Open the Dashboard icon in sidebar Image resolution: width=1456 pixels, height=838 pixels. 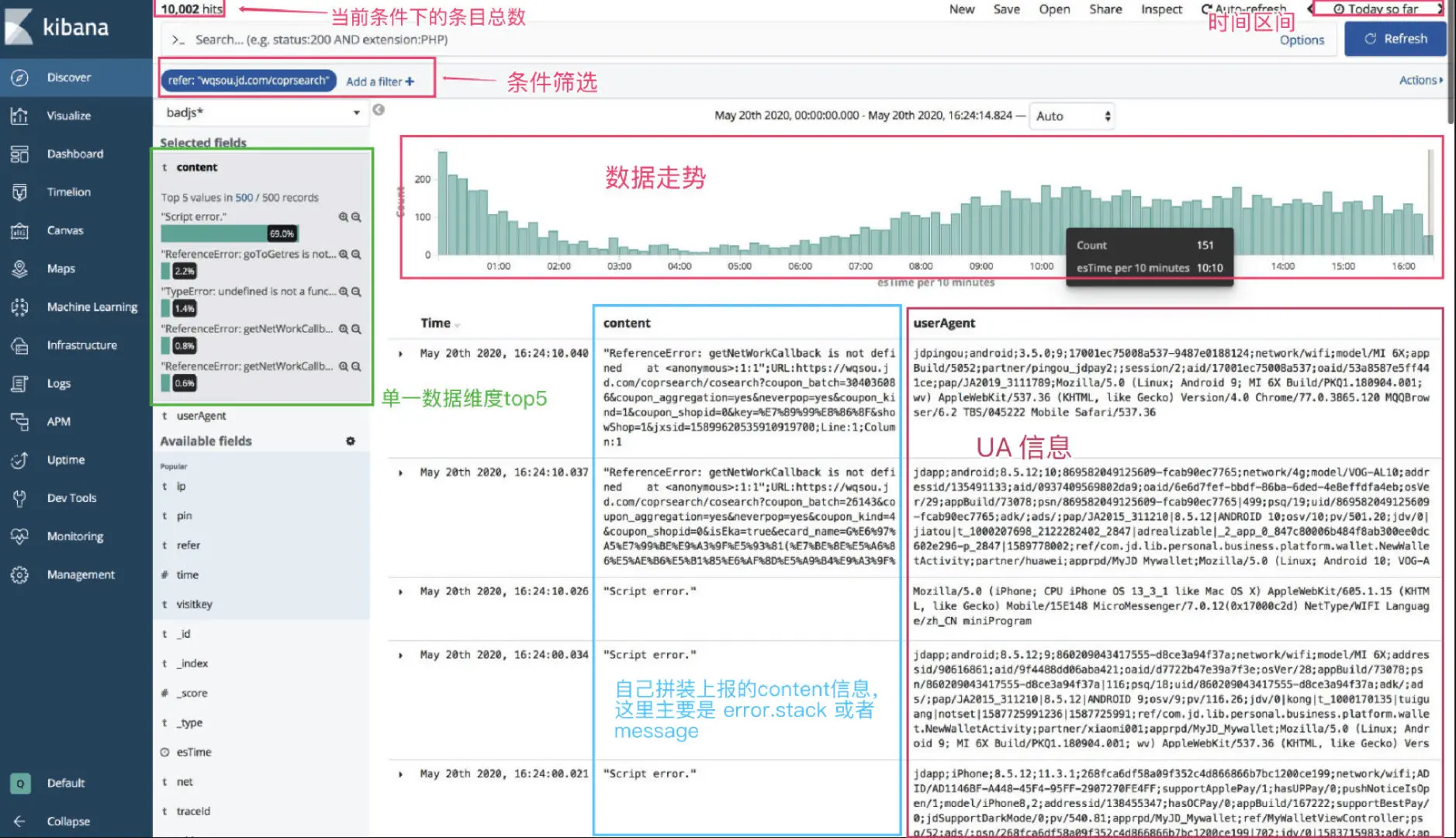click(20, 154)
